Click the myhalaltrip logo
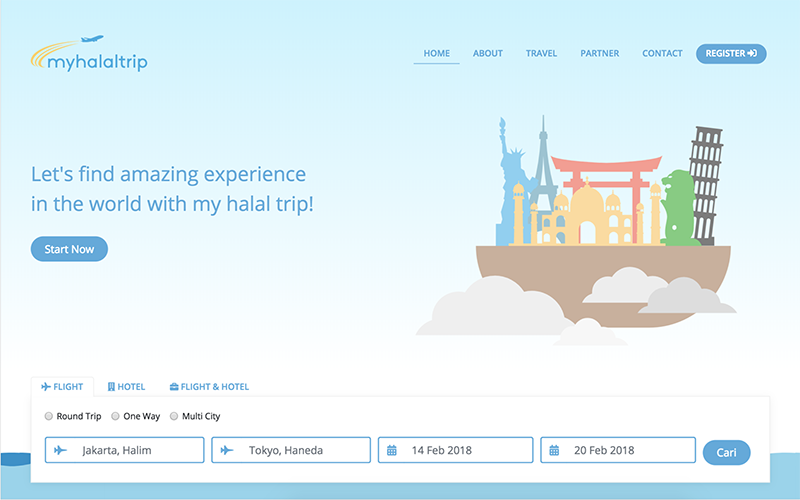The width and height of the screenshot is (800, 500). (89, 55)
